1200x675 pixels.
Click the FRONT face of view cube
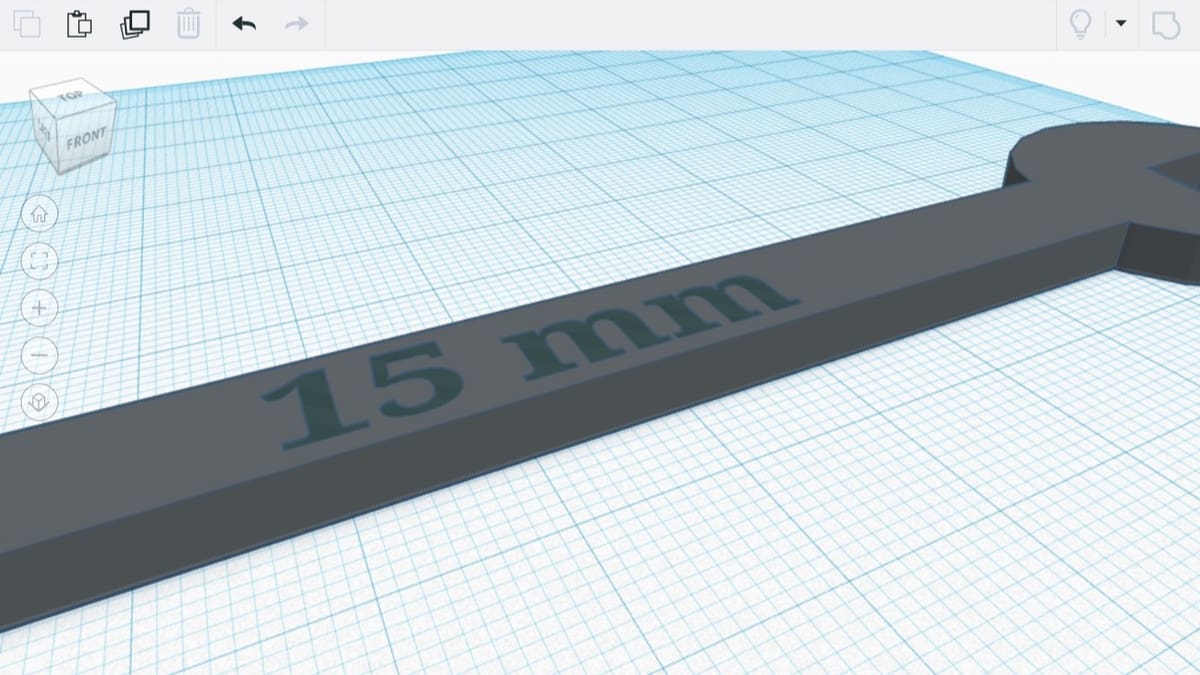coord(85,139)
